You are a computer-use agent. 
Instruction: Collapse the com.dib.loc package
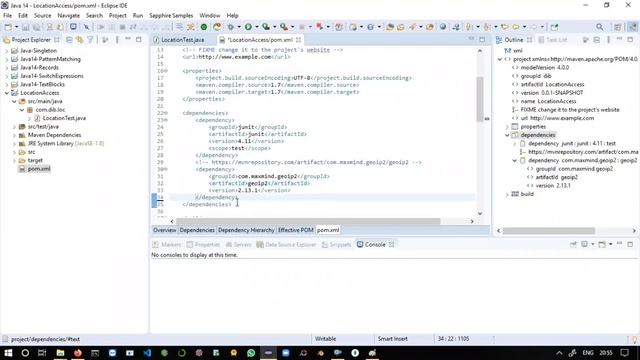point(22,110)
